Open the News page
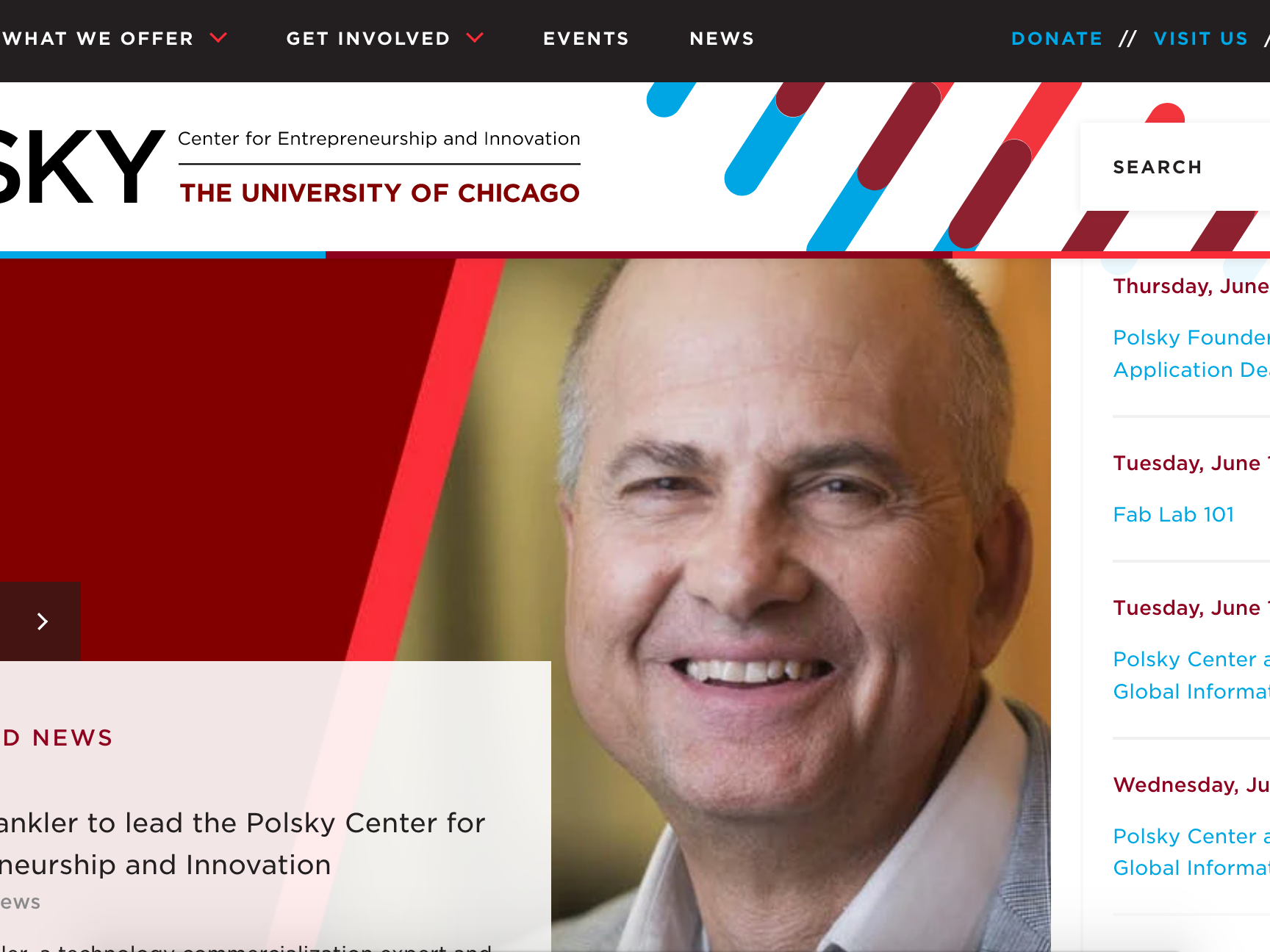Viewport: 1270px width, 952px height. (x=722, y=38)
